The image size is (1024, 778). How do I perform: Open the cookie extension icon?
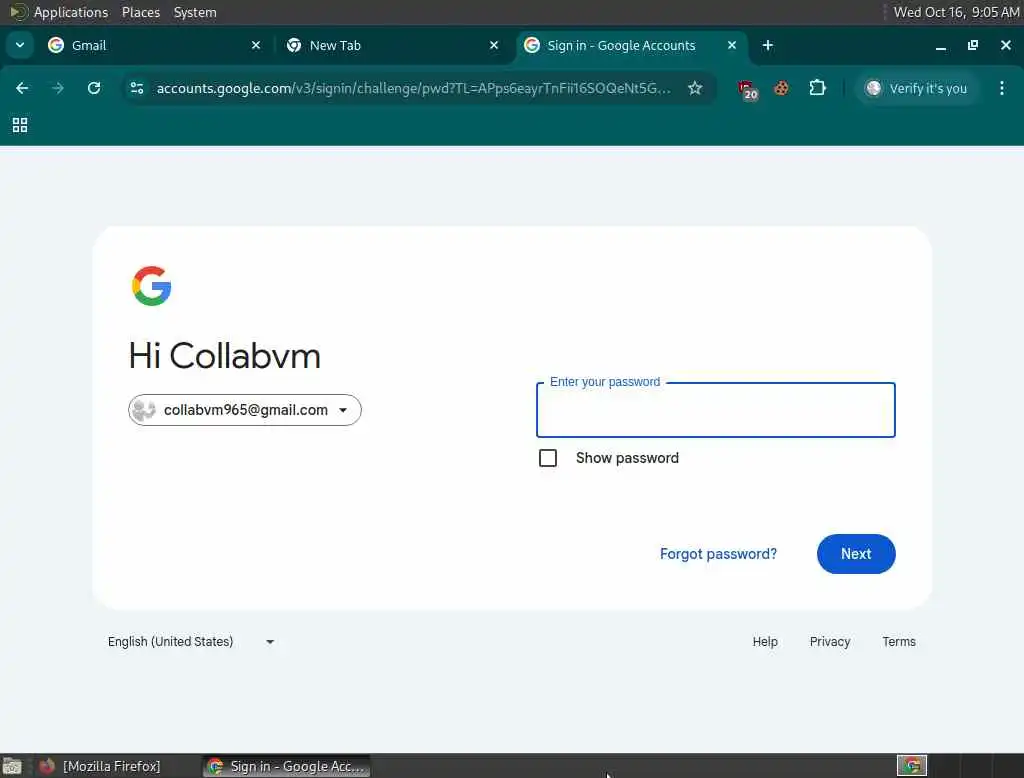[x=781, y=88]
